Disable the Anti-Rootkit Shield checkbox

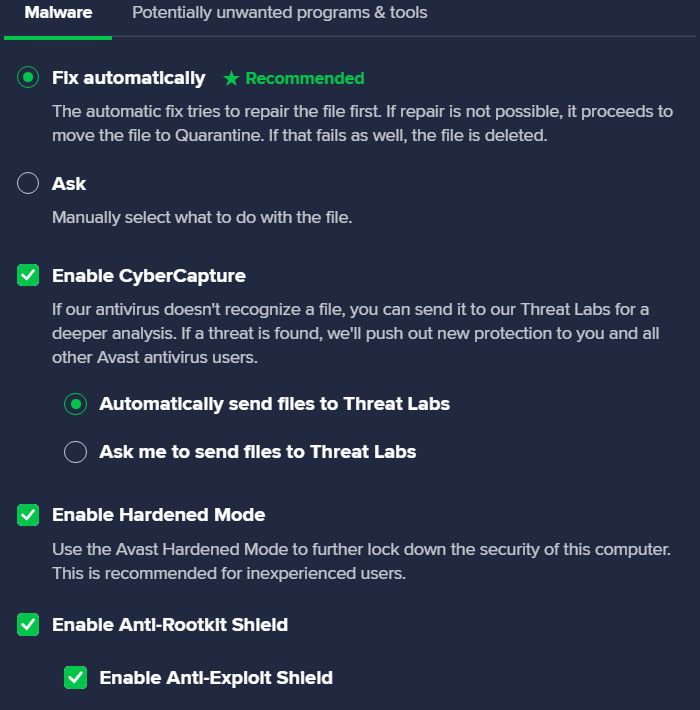[28, 625]
